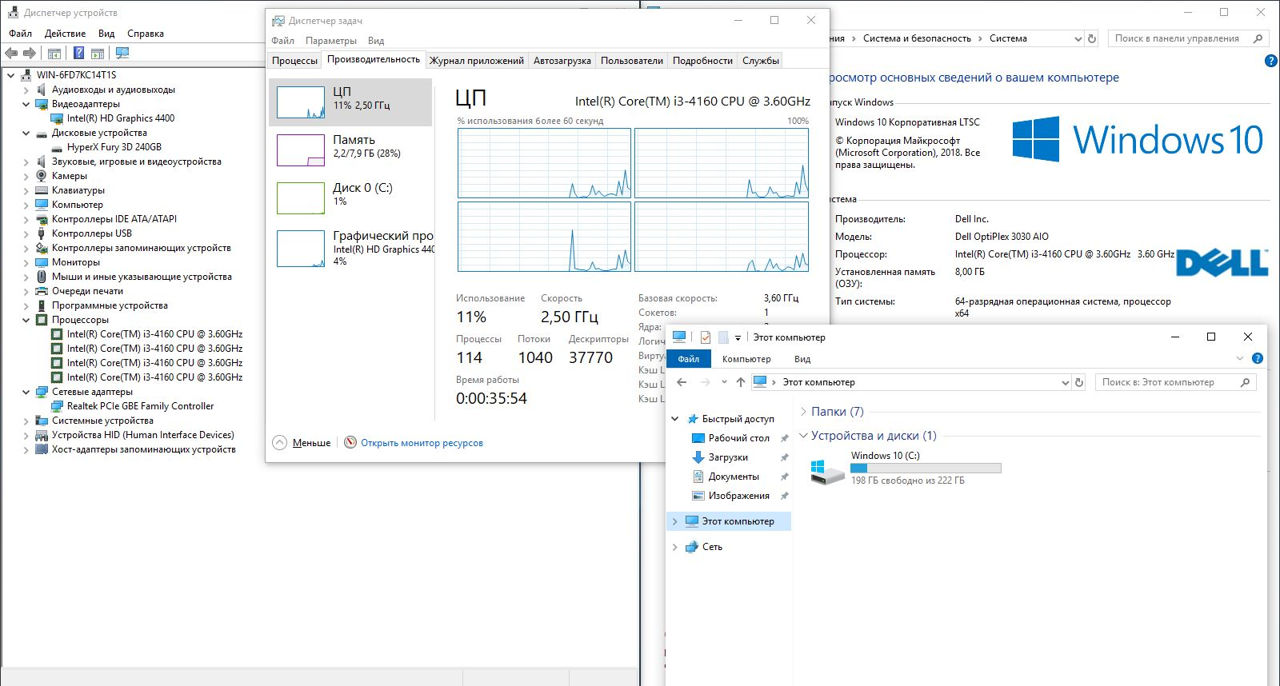Expand the Аудиовходы и аудиовыходы node
The height and width of the screenshot is (686, 1280).
pyautogui.click(x=27, y=89)
